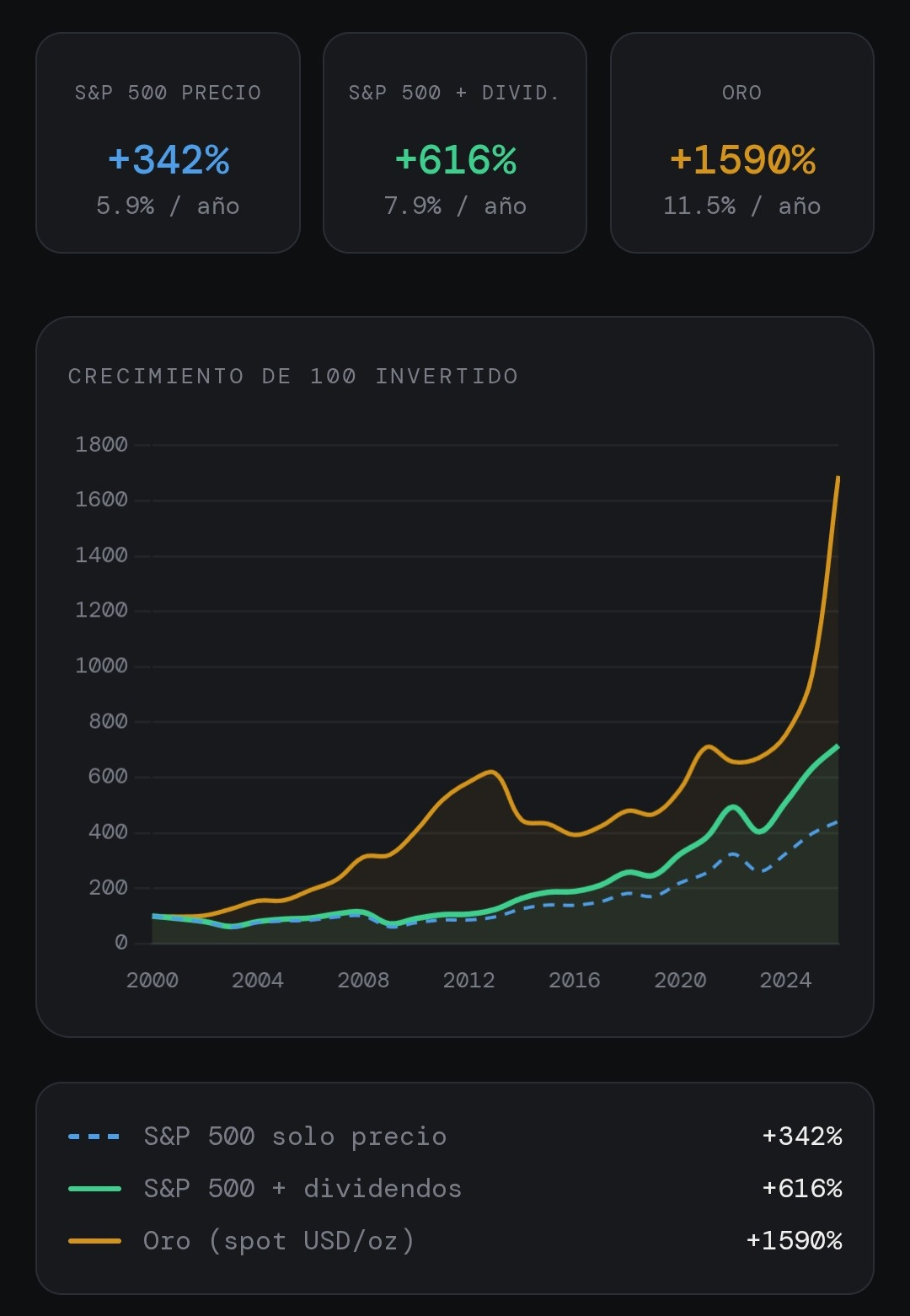Select the S&P 500 + DIVID. card
The width and height of the screenshot is (910, 1316).
click(455, 142)
